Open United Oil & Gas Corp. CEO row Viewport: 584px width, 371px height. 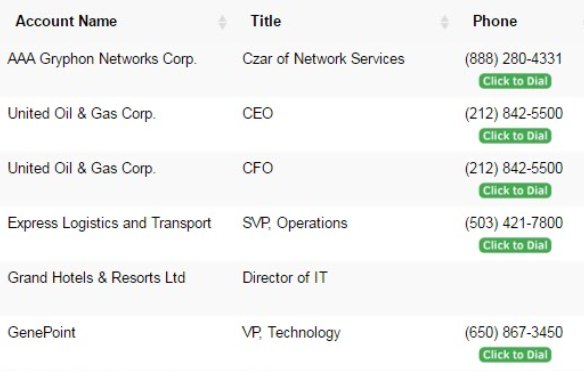(x=82, y=114)
